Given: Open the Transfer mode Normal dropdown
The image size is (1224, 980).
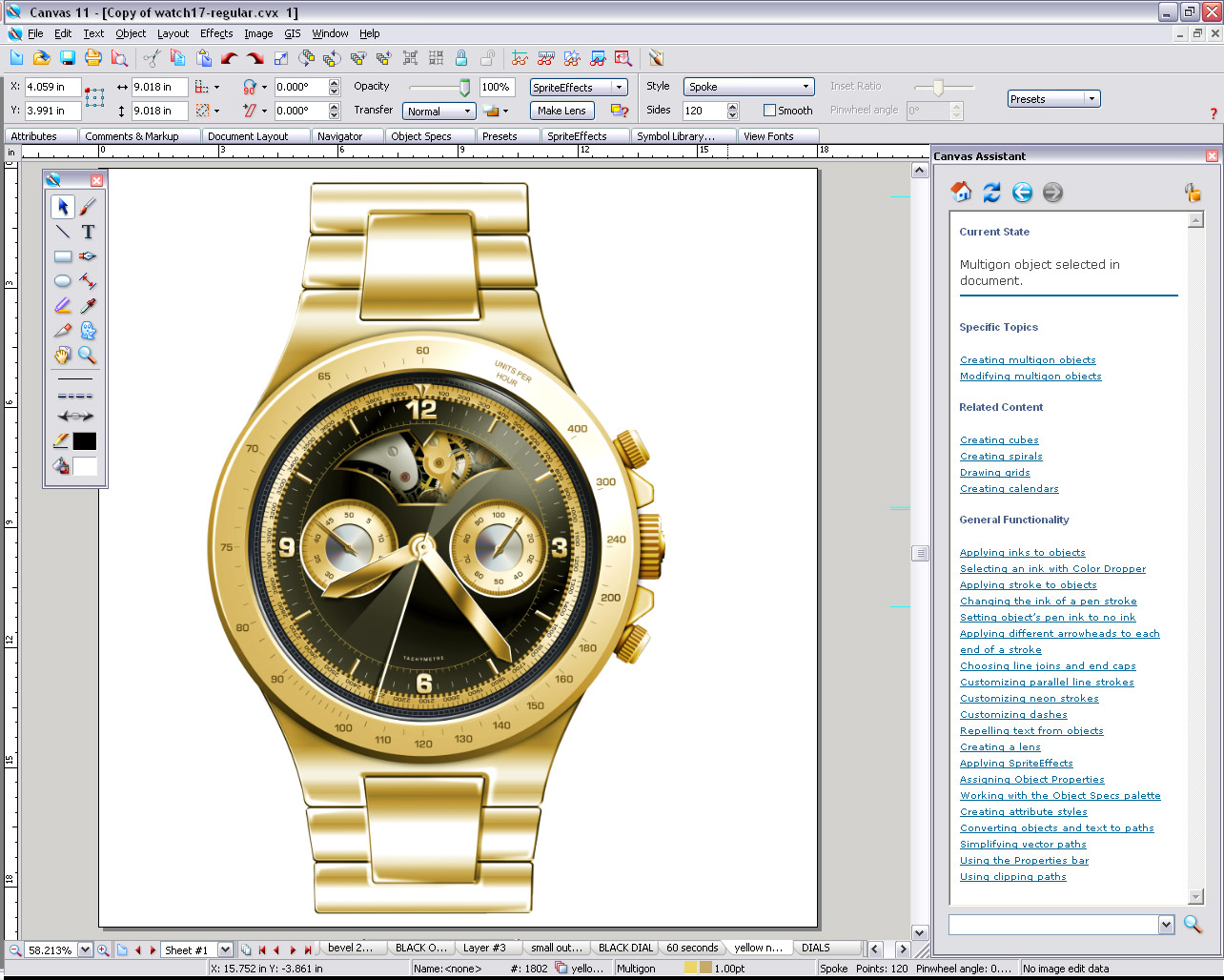Looking at the screenshot, I should coord(439,112).
